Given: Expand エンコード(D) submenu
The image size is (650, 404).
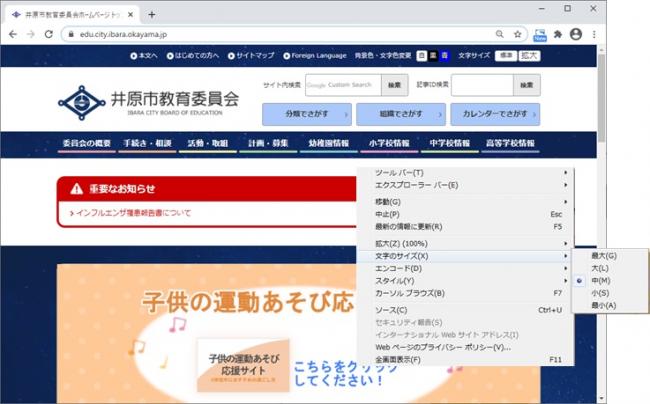Looking at the screenshot, I should tap(466, 269).
